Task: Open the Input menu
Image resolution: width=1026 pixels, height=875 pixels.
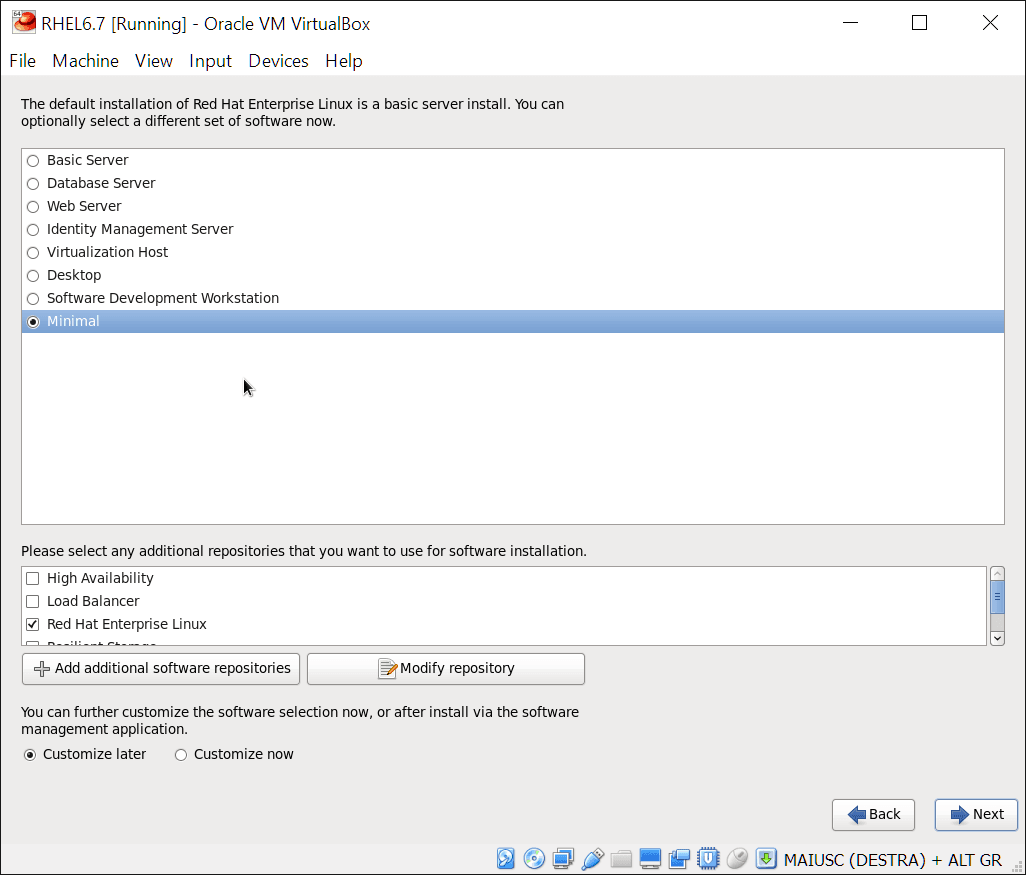Action: coord(210,61)
